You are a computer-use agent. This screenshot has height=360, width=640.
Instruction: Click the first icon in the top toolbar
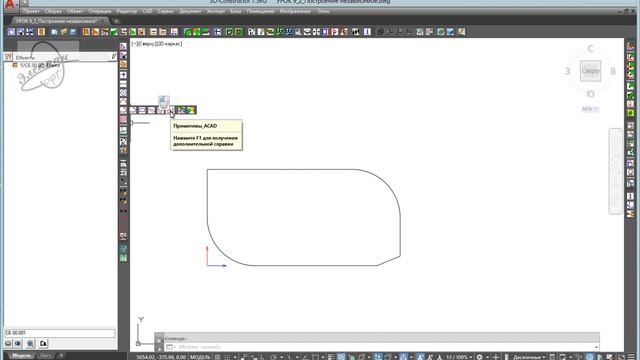[x=11, y=32]
